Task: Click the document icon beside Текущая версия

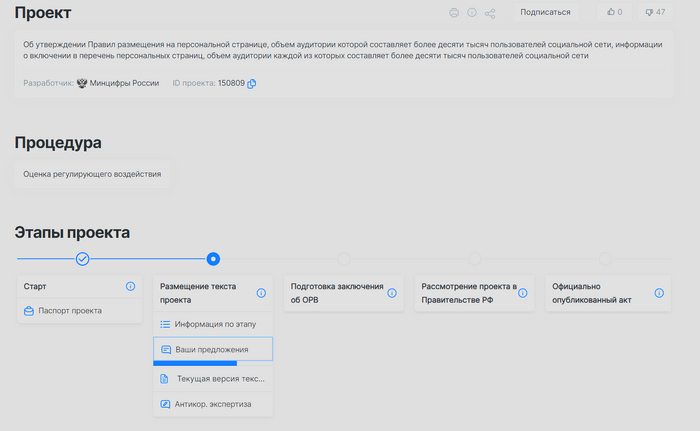Action: coord(164,379)
